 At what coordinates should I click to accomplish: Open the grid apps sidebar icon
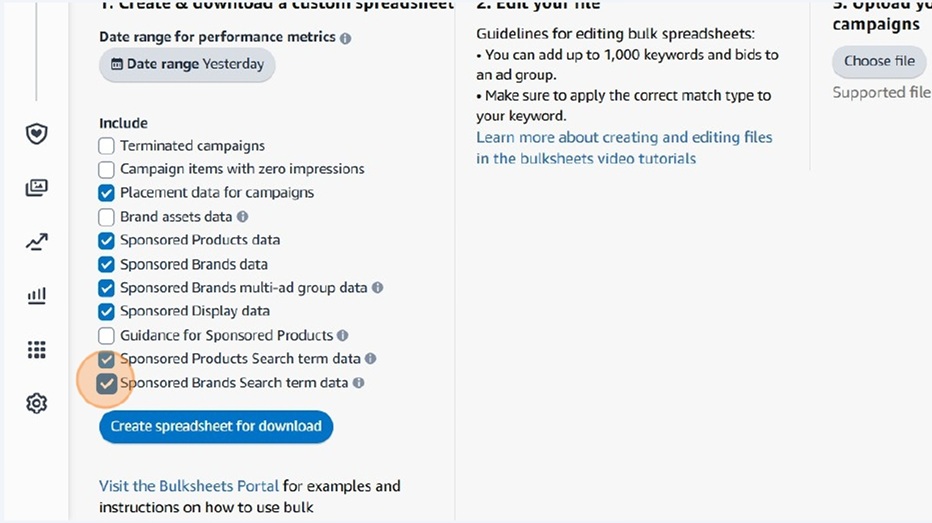pos(36,349)
